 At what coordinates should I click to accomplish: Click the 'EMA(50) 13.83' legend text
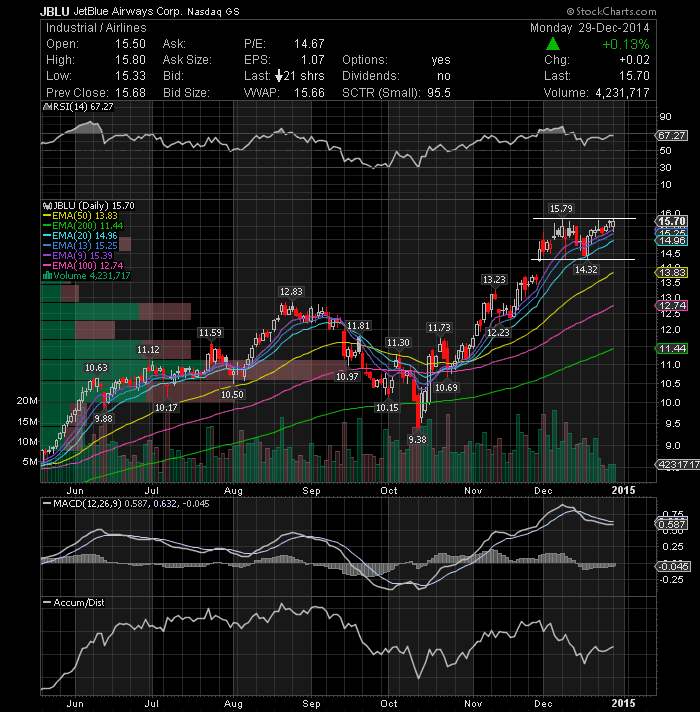point(85,216)
